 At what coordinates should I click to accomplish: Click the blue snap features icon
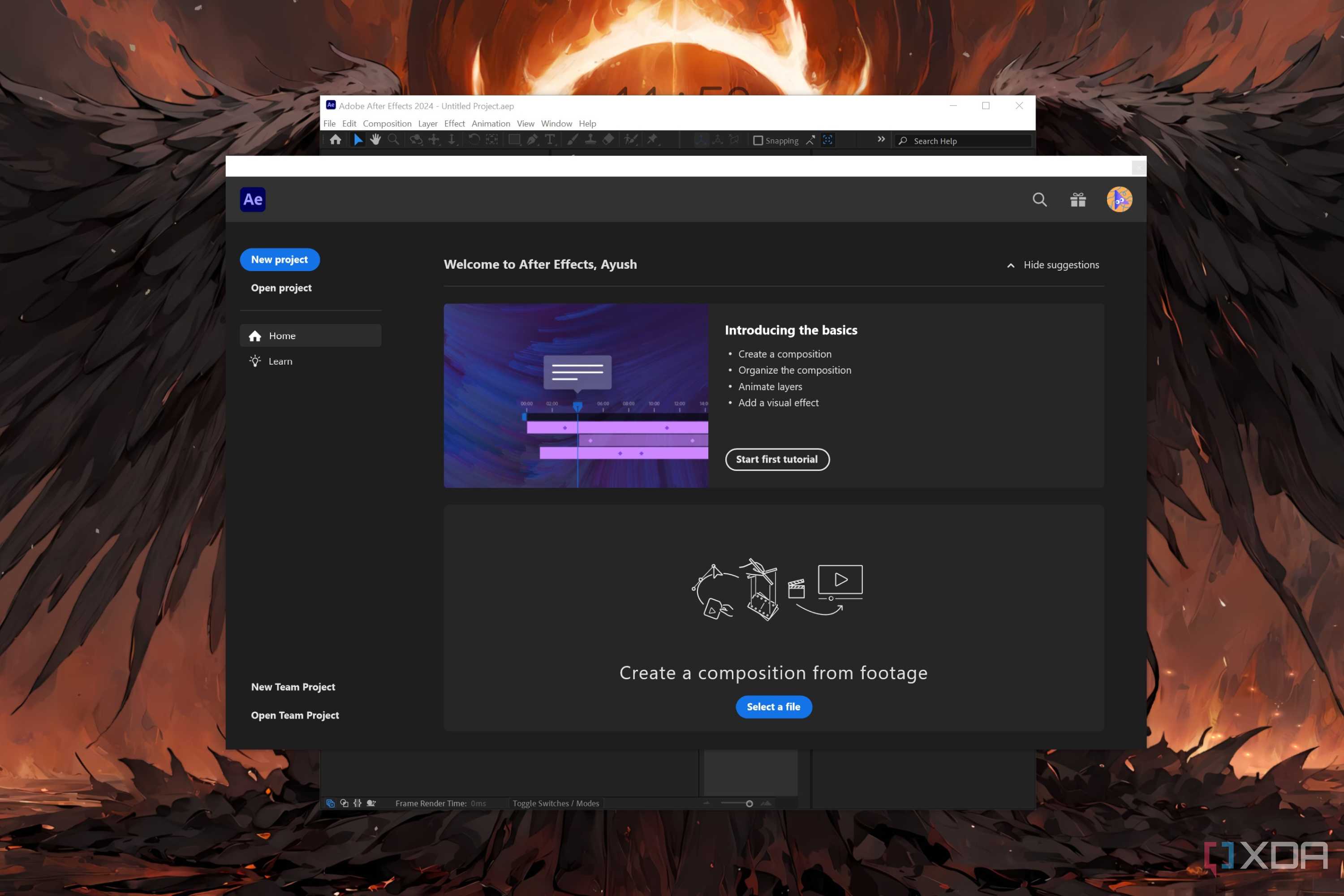pyautogui.click(x=827, y=140)
